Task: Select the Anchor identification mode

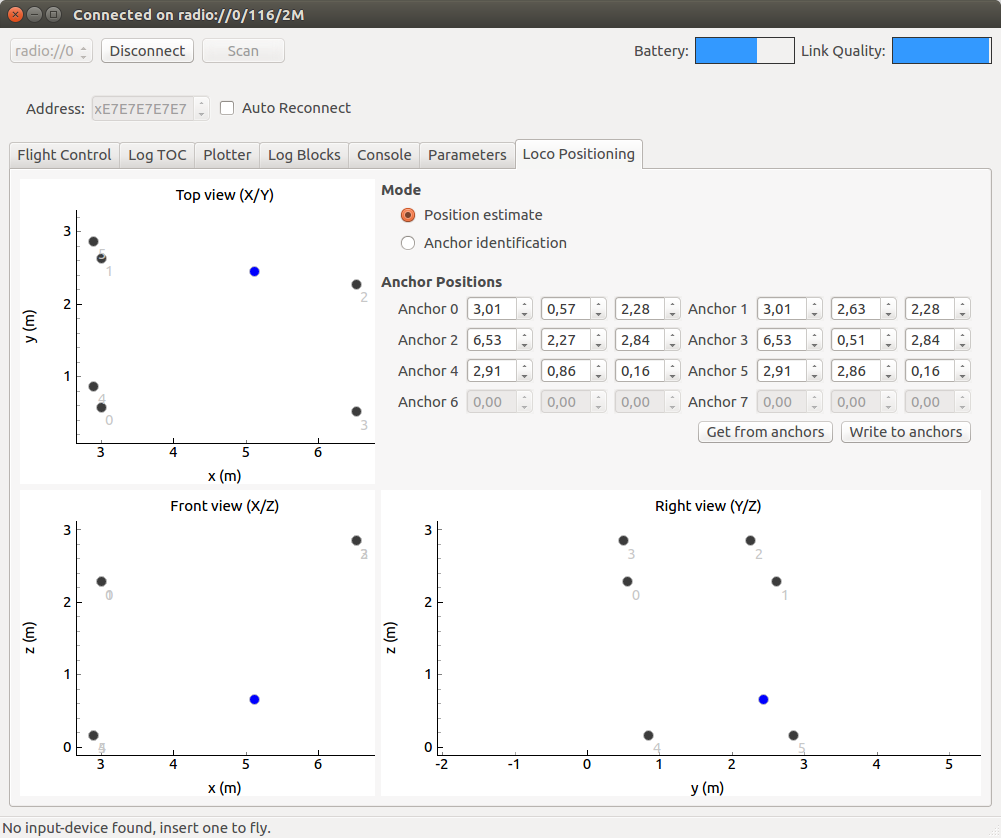Action: (407, 243)
